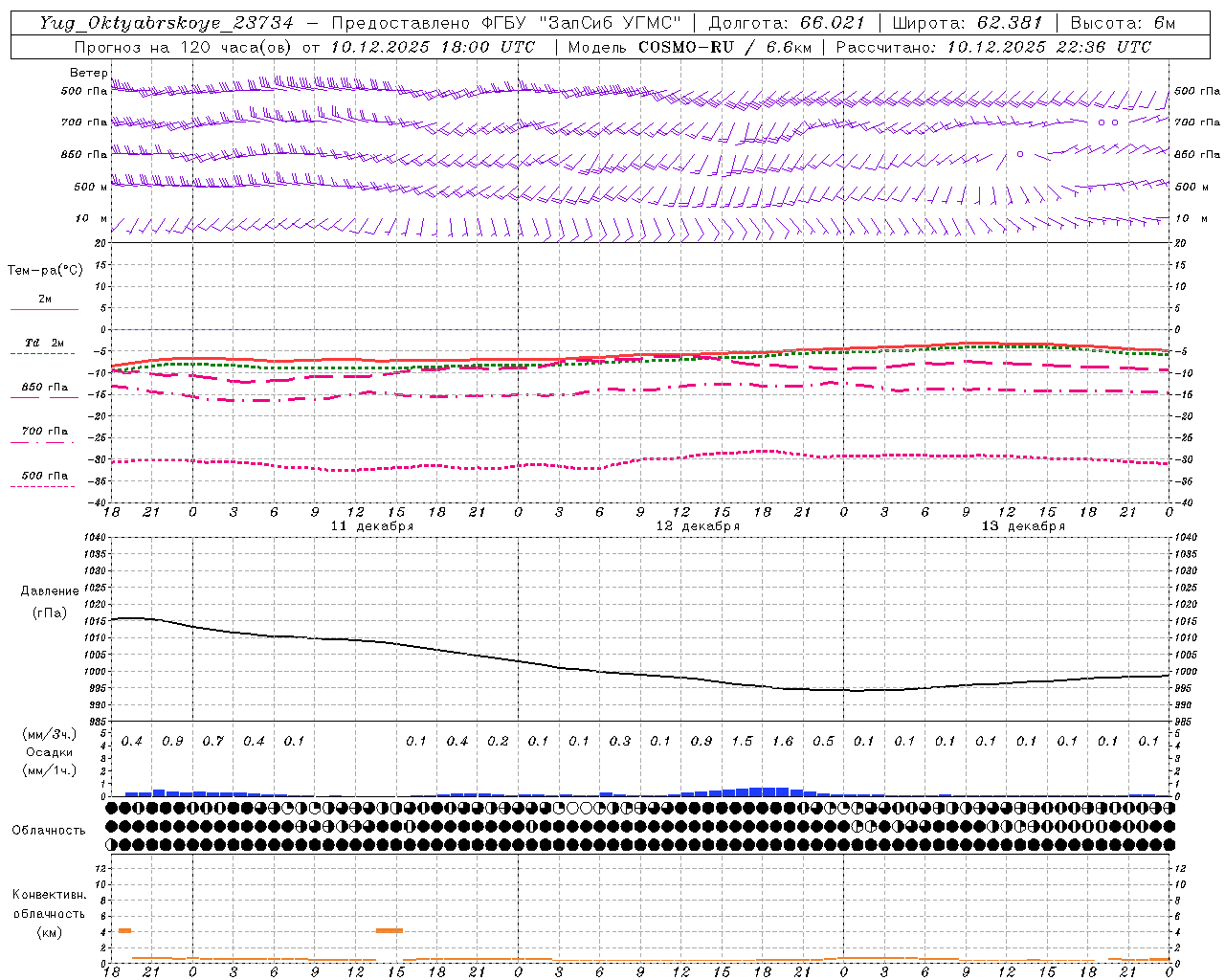This screenshot has width=1225, height=980.
Task: Click the Модель COSMO-RU / 6.6км text
Action: tap(690, 47)
